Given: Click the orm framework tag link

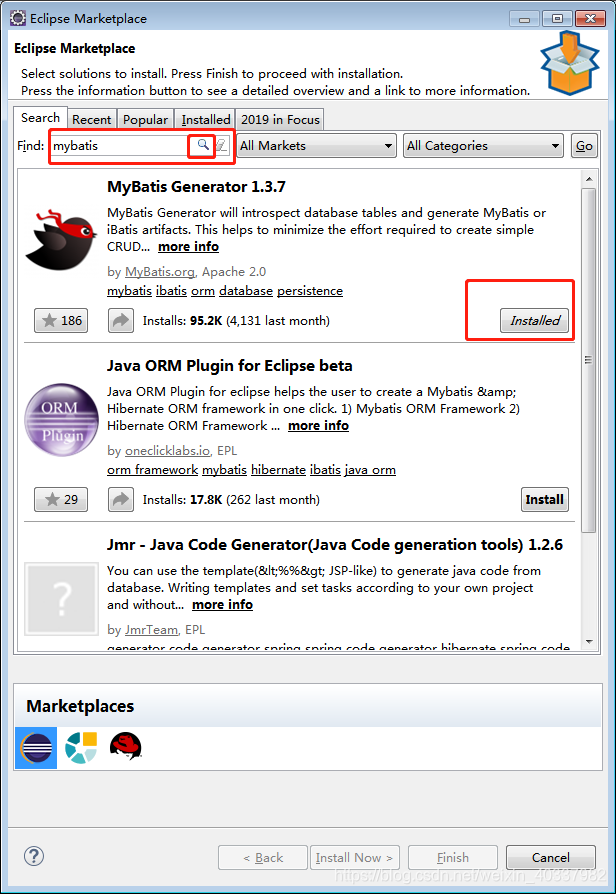Looking at the screenshot, I should [152, 470].
